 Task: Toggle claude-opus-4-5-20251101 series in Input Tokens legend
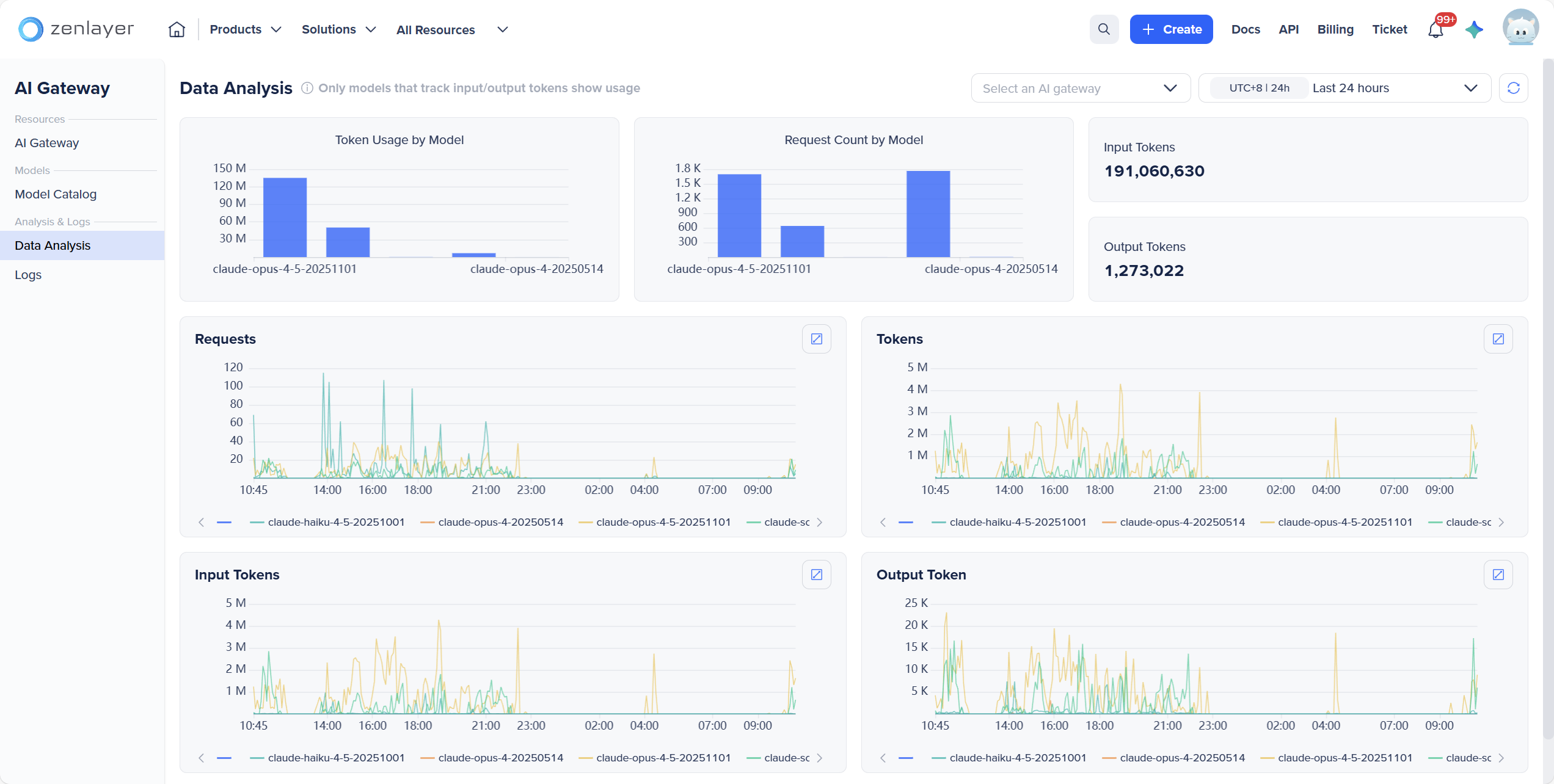pos(663,758)
